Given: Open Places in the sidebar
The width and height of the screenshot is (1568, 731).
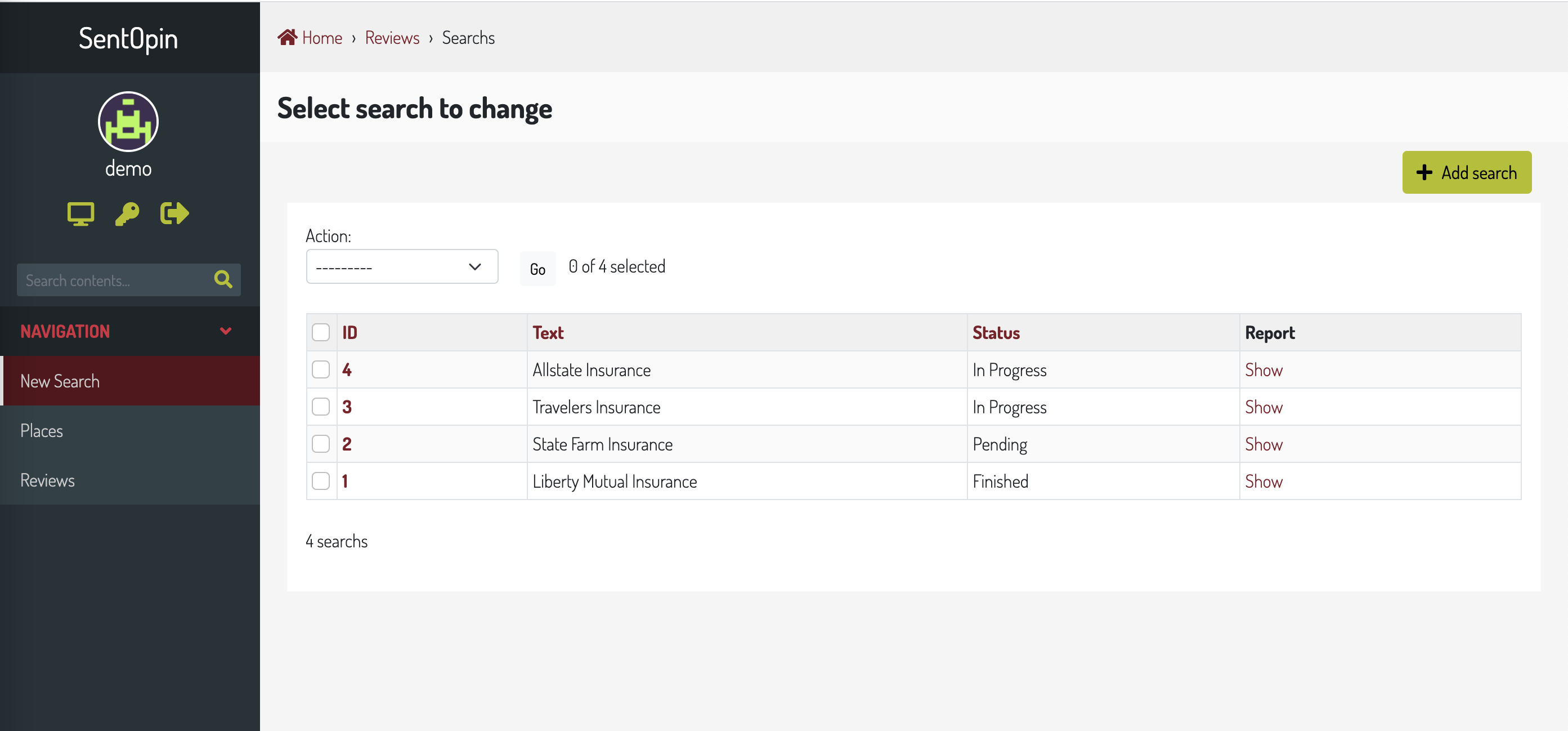Looking at the screenshot, I should coord(42,431).
